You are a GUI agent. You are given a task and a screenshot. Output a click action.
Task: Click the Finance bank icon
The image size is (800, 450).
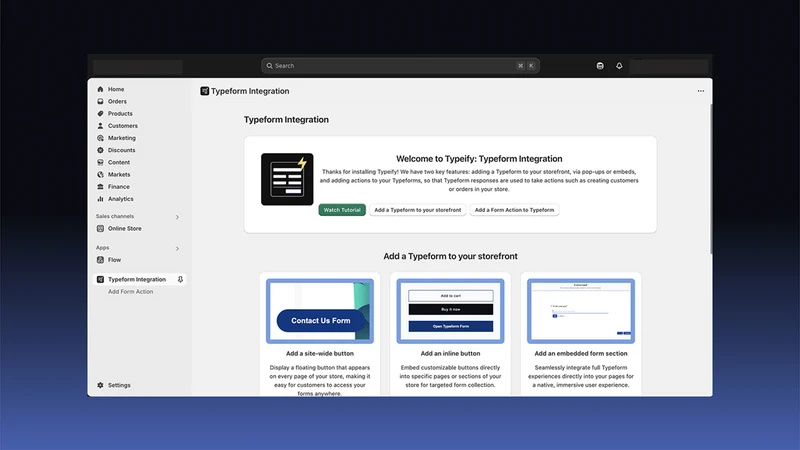coord(100,187)
